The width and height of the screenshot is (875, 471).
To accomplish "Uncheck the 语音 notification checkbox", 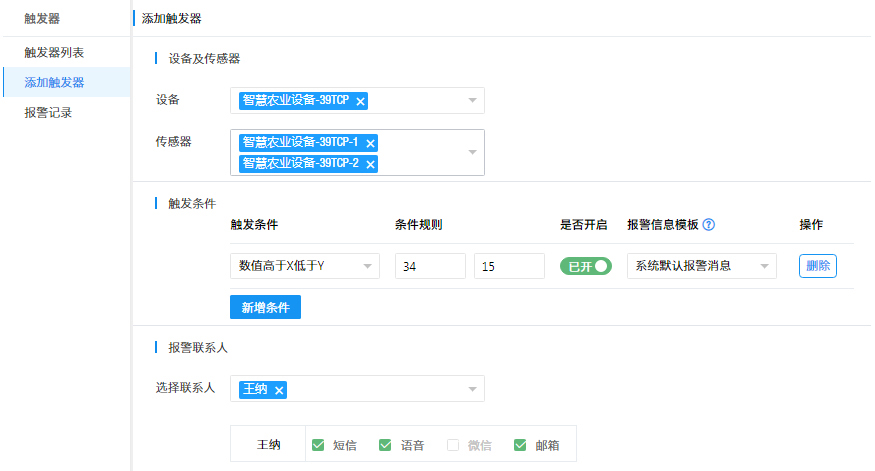I will (385, 445).
